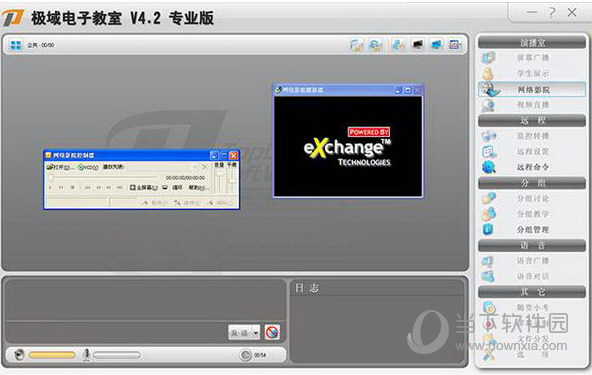Open 屏幕广播 screen broadcast
The image size is (592, 375).
click(x=532, y=57)
